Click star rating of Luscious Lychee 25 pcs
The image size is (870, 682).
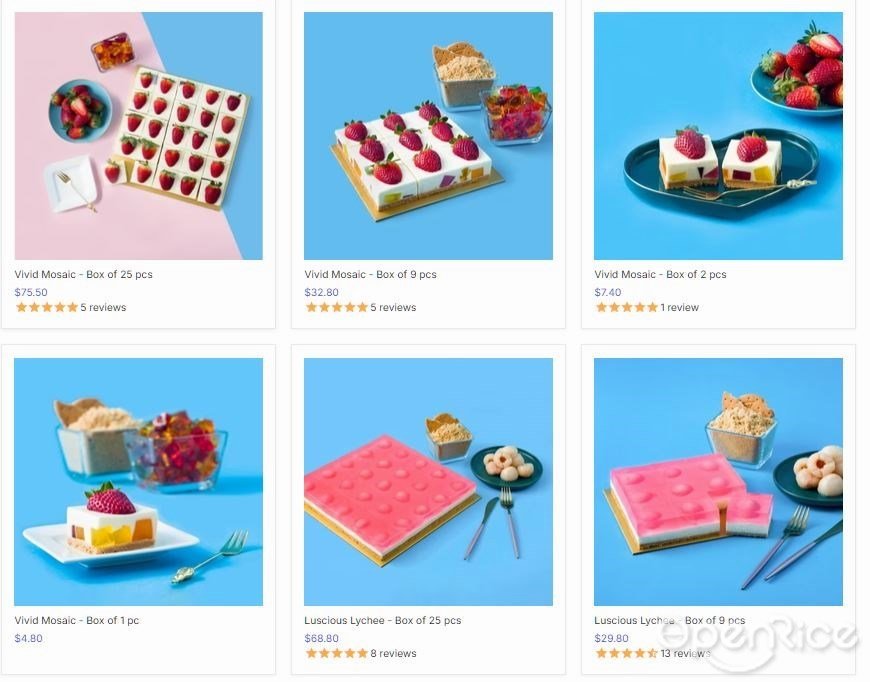(337, 653)
